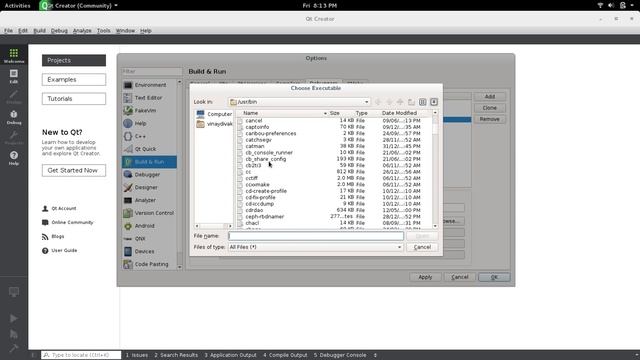Click the file list vertical scrollbar
Viewport: 640px width, 360px height.
click(435, 169)
